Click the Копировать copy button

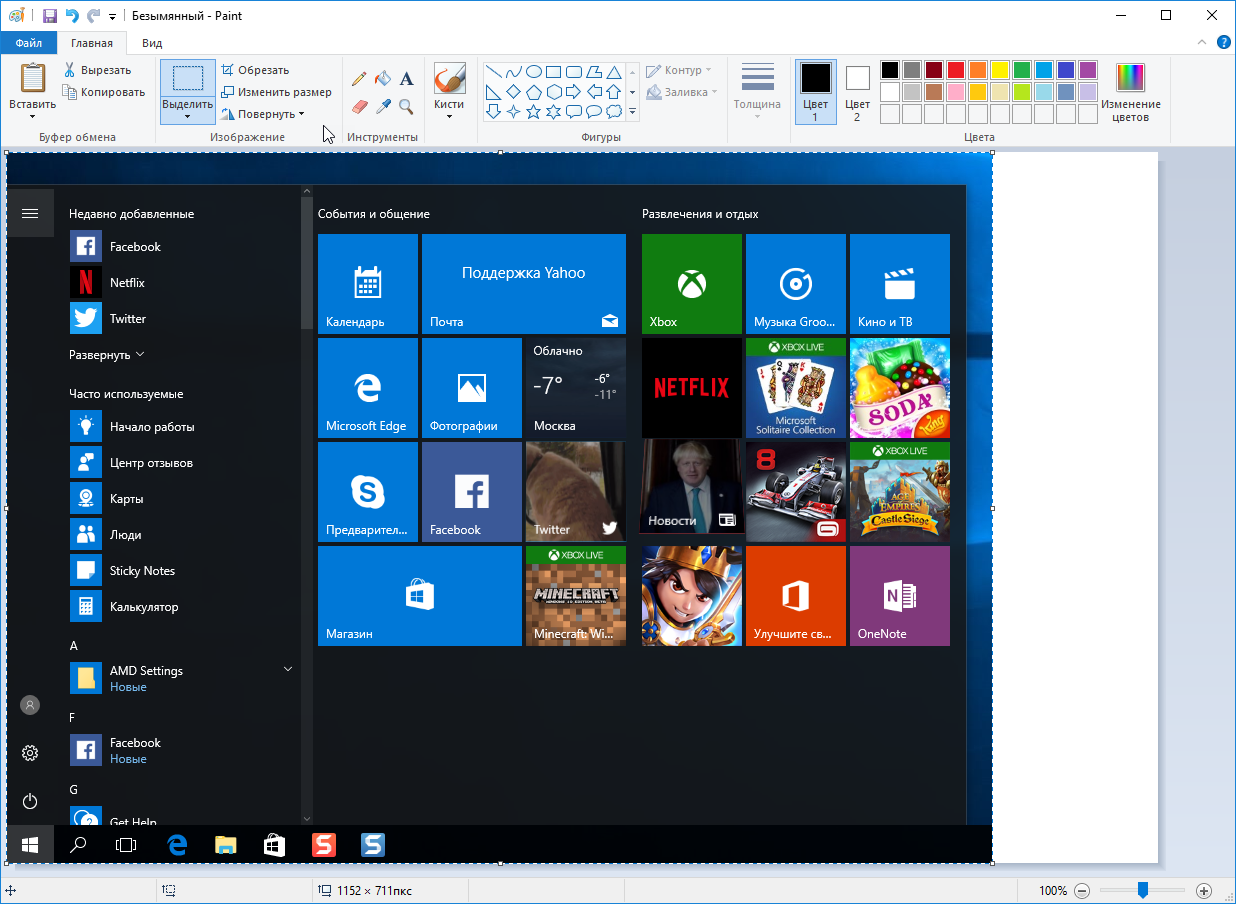pos(105,92)
